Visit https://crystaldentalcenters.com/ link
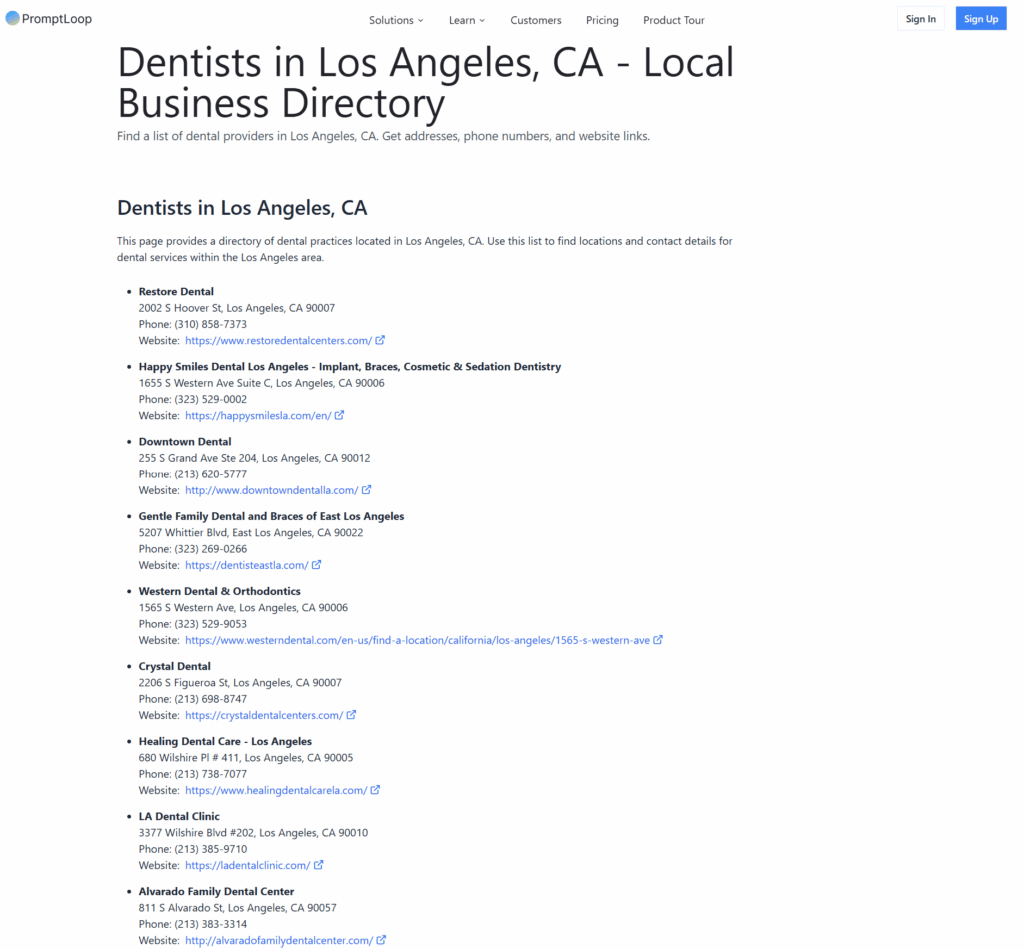1024x949 pixels. coord(264,715)
